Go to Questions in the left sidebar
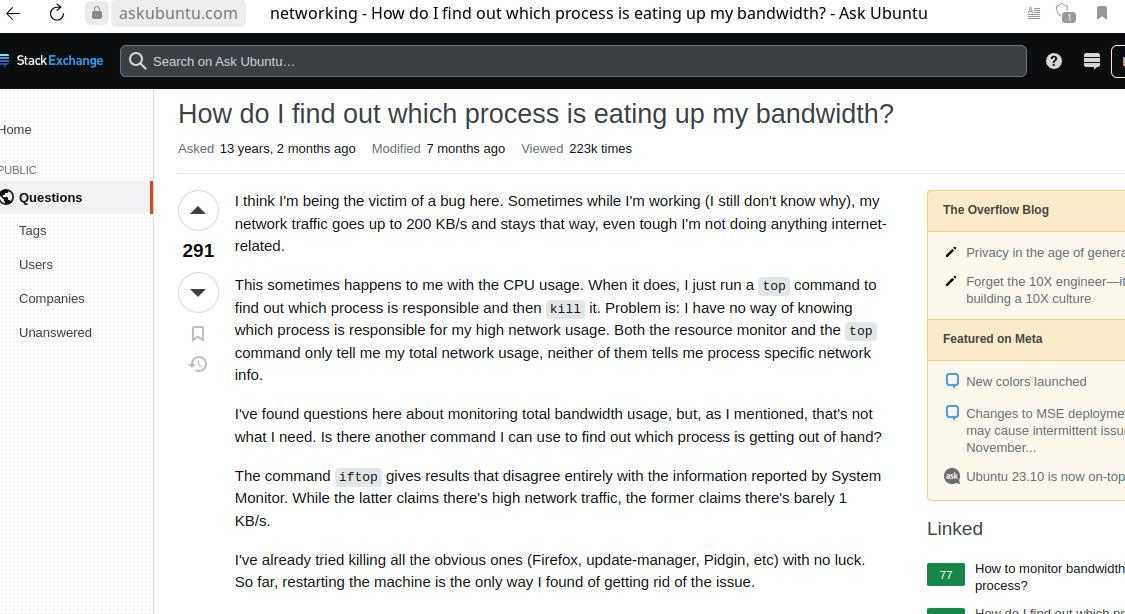The height and width of the screenshot is (614, 1125). [50, 197]
